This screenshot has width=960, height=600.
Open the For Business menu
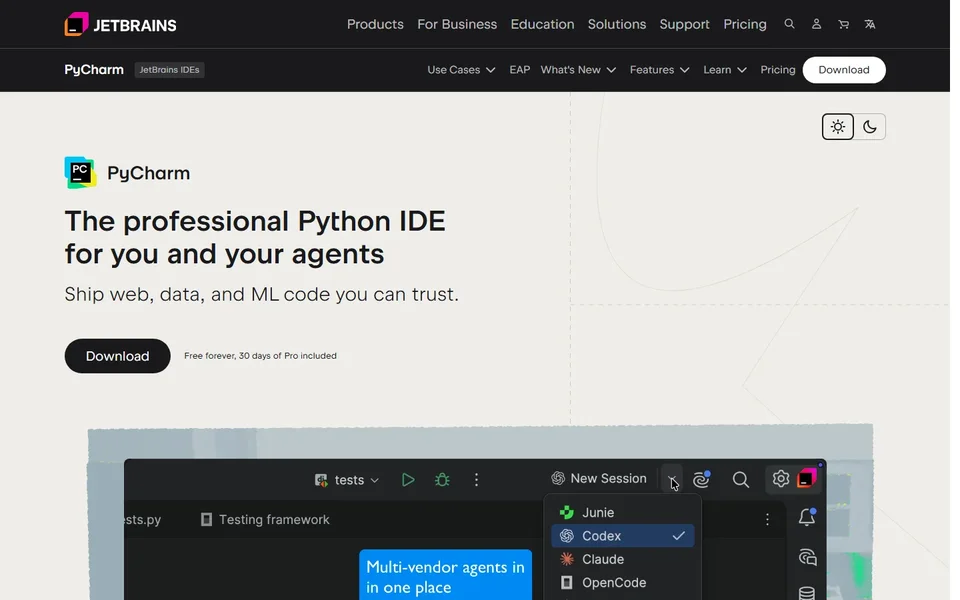click(457, 24)
